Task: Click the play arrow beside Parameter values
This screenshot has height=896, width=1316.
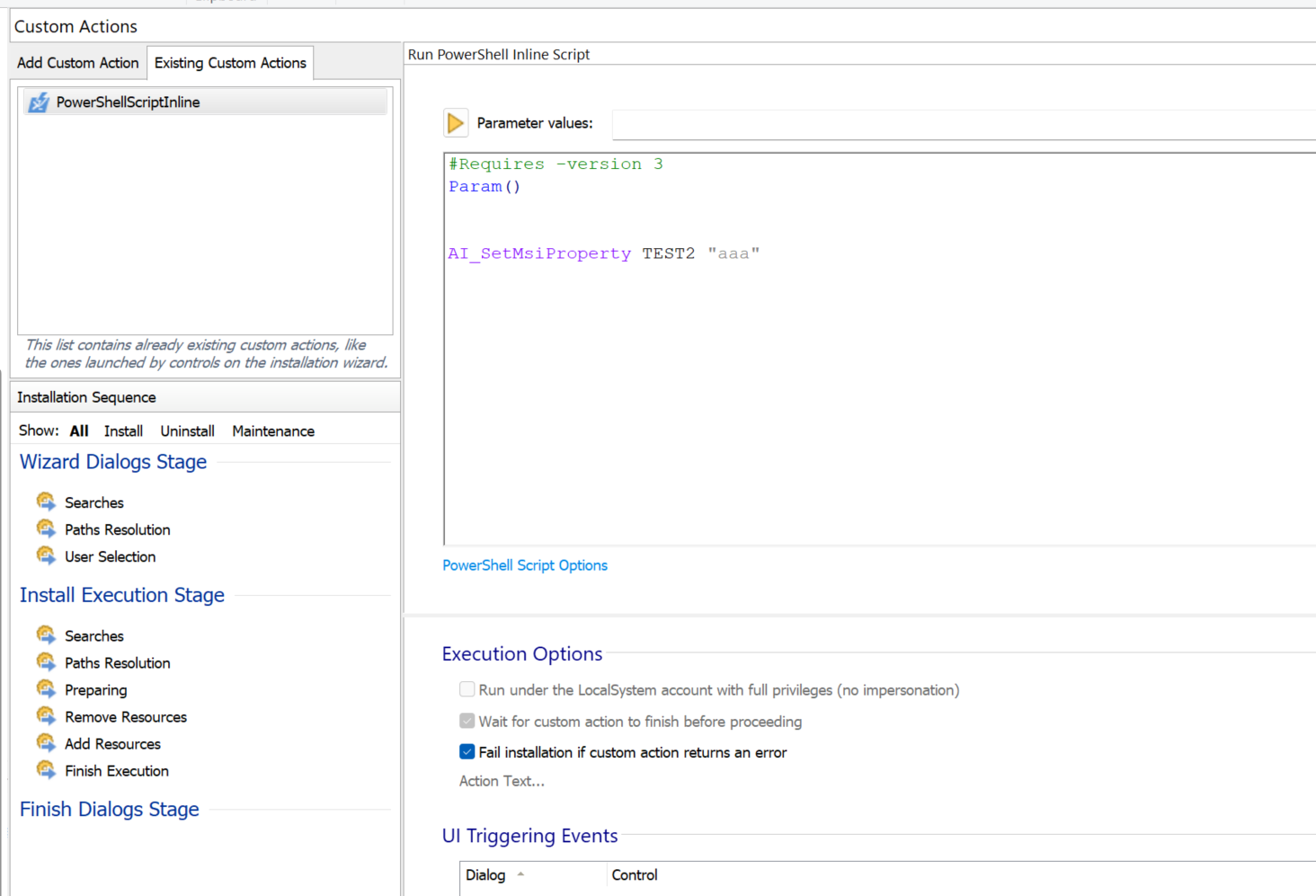Action: coord(456,123)
